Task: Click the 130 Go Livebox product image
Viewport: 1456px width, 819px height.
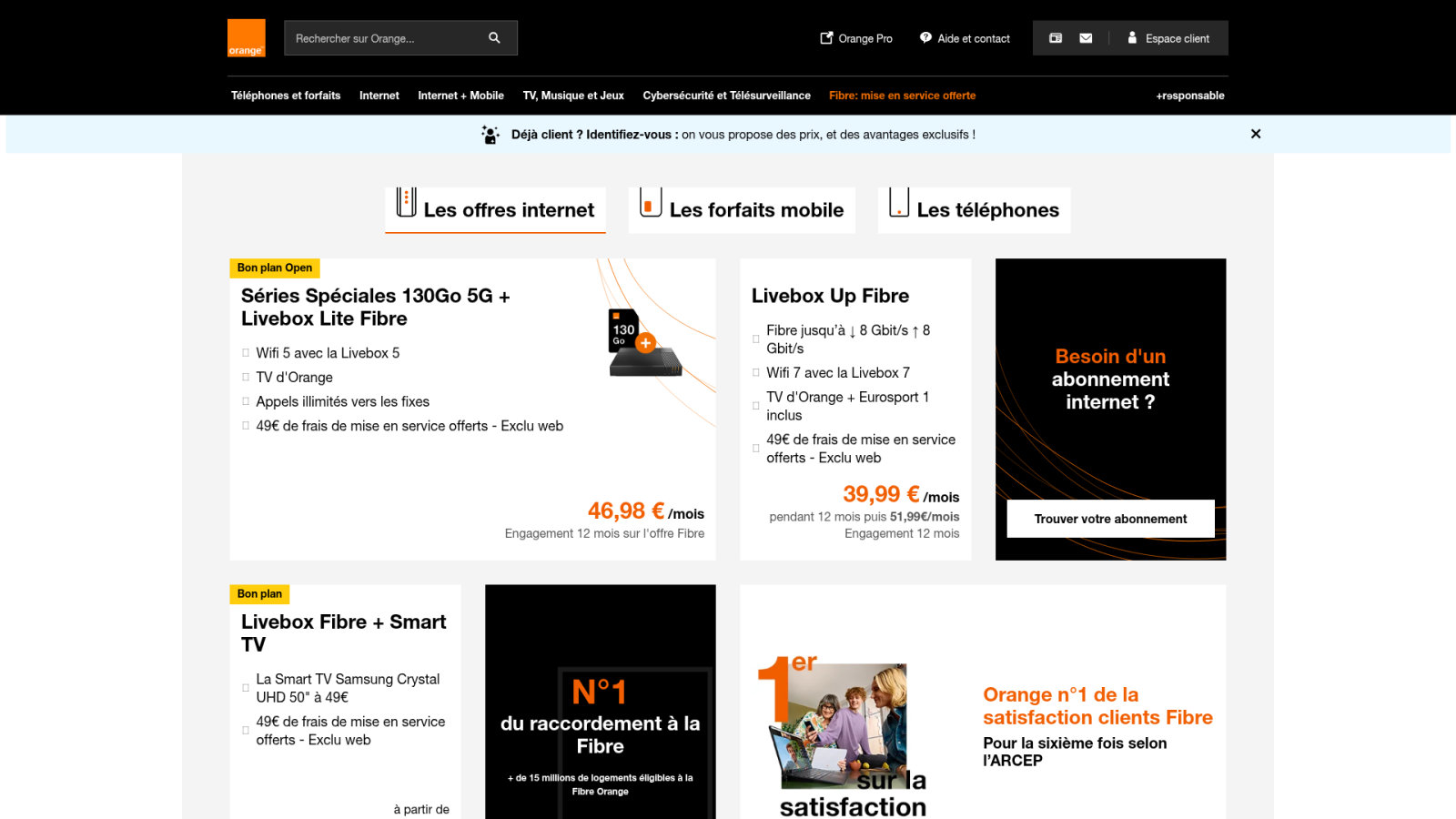Action: [x=644, y=343]
